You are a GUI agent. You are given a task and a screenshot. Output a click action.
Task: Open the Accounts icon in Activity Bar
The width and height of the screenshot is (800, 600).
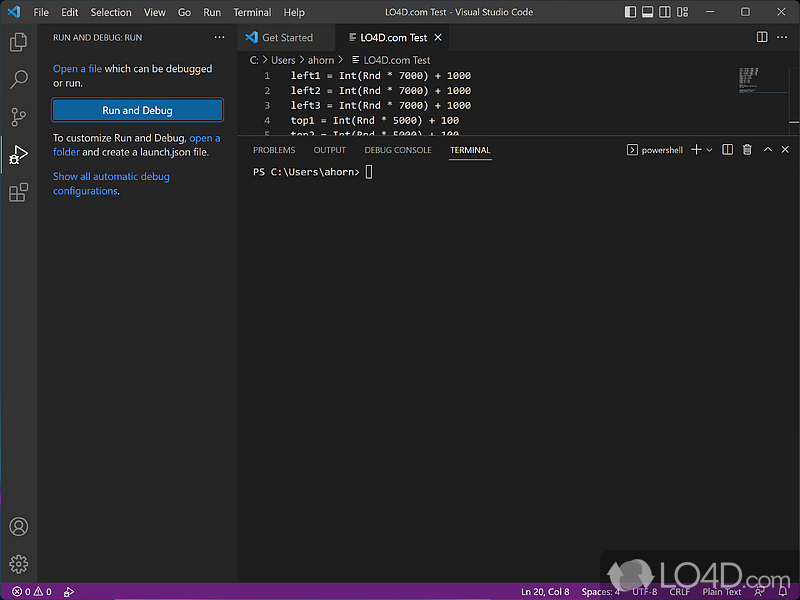pyautogui.click(x=18, y=526)
